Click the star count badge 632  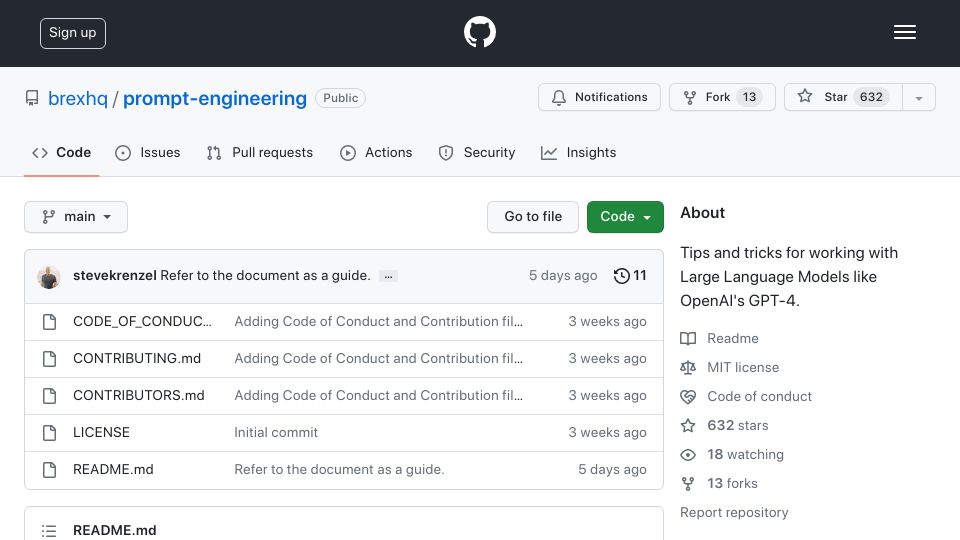point(871,97)
